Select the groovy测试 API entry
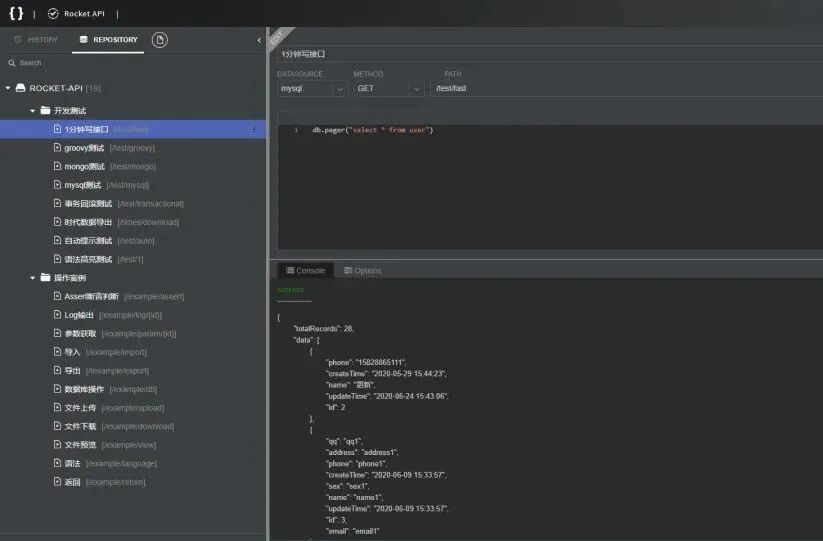The image size is (823, 541). click(x=133, y=148)
